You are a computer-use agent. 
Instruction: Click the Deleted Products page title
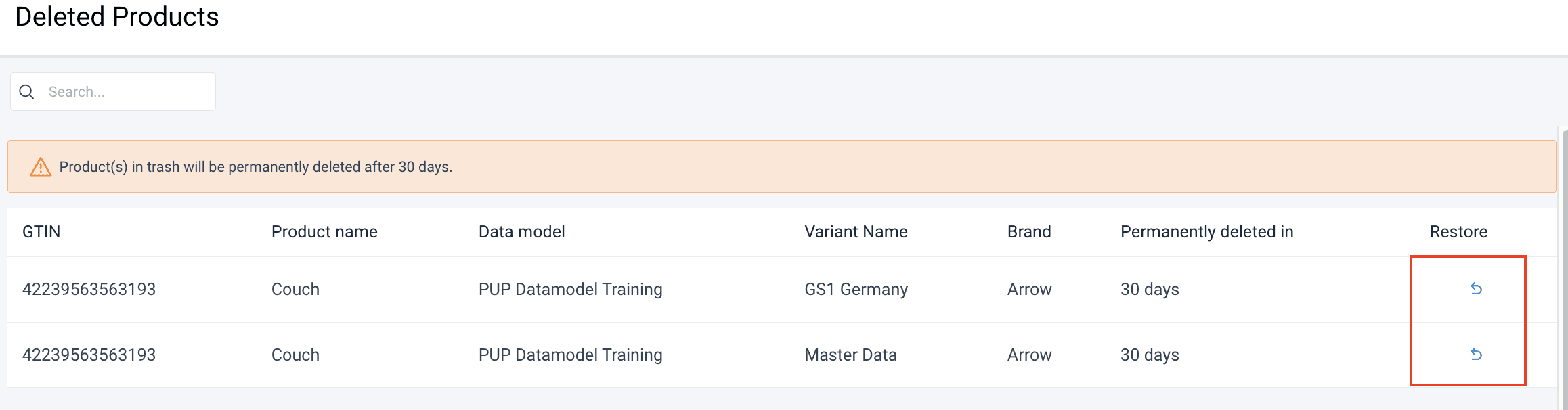117,17
